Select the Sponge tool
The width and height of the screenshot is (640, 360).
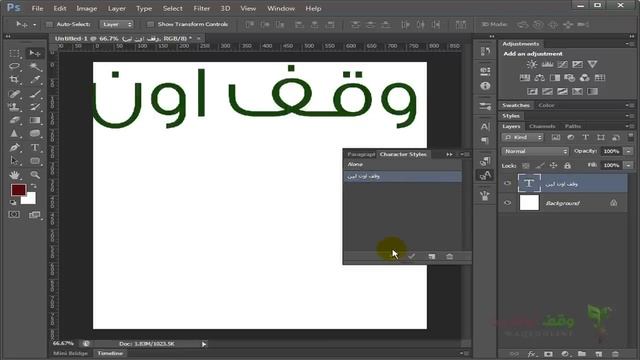(x=35, y=133)
